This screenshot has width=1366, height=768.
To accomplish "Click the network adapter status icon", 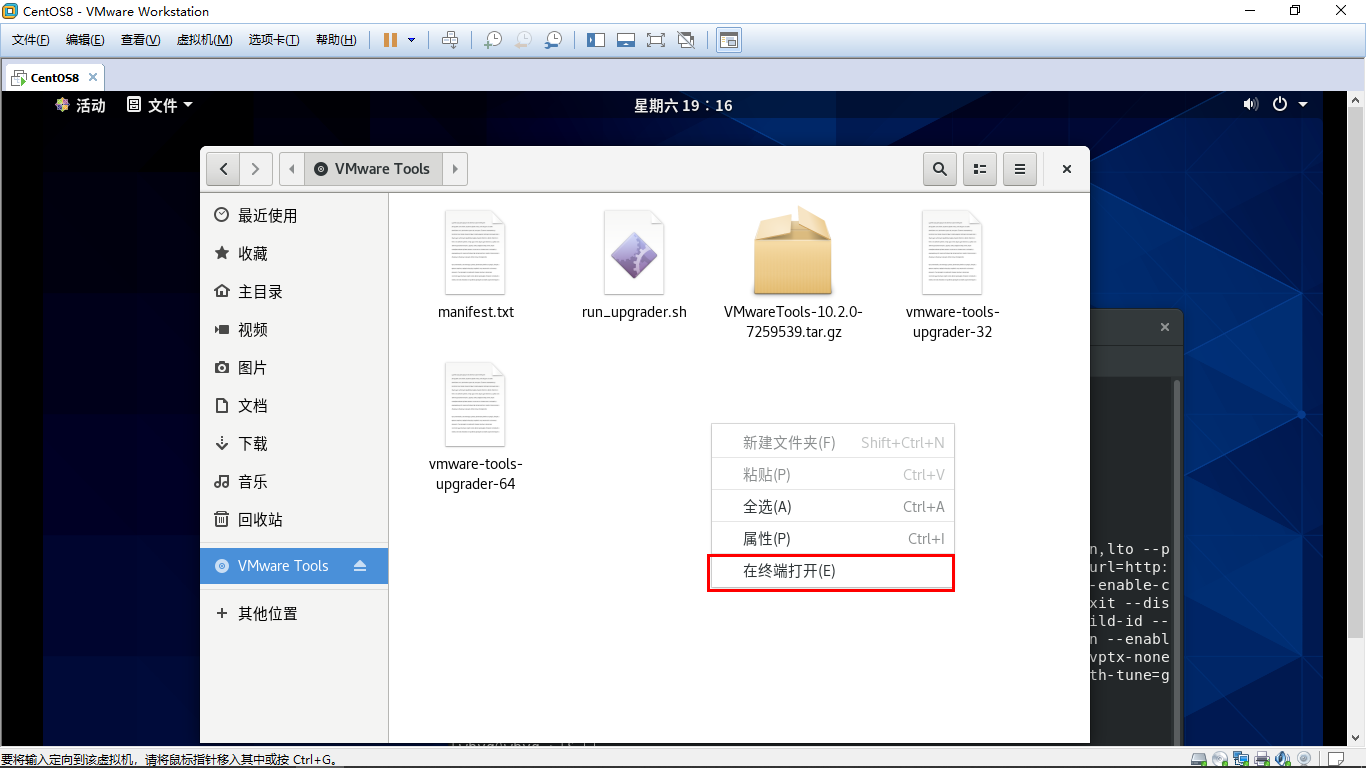I will (x=1243, y=759).
